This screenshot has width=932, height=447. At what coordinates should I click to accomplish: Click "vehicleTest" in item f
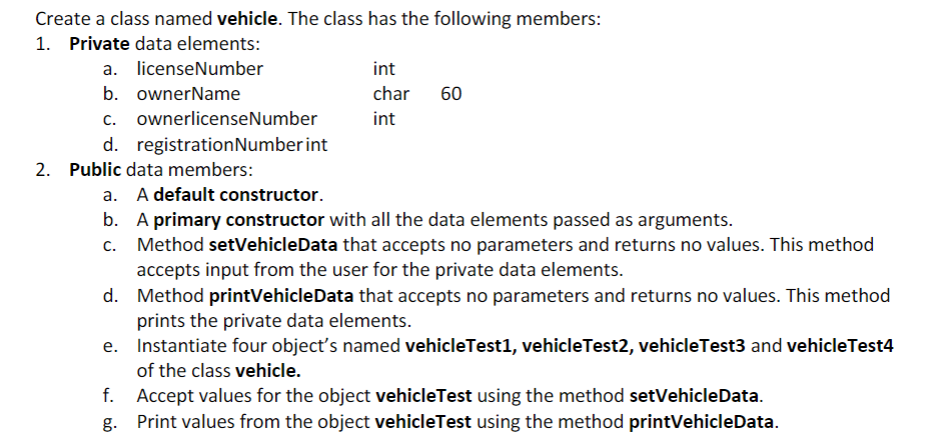(424, 396)
